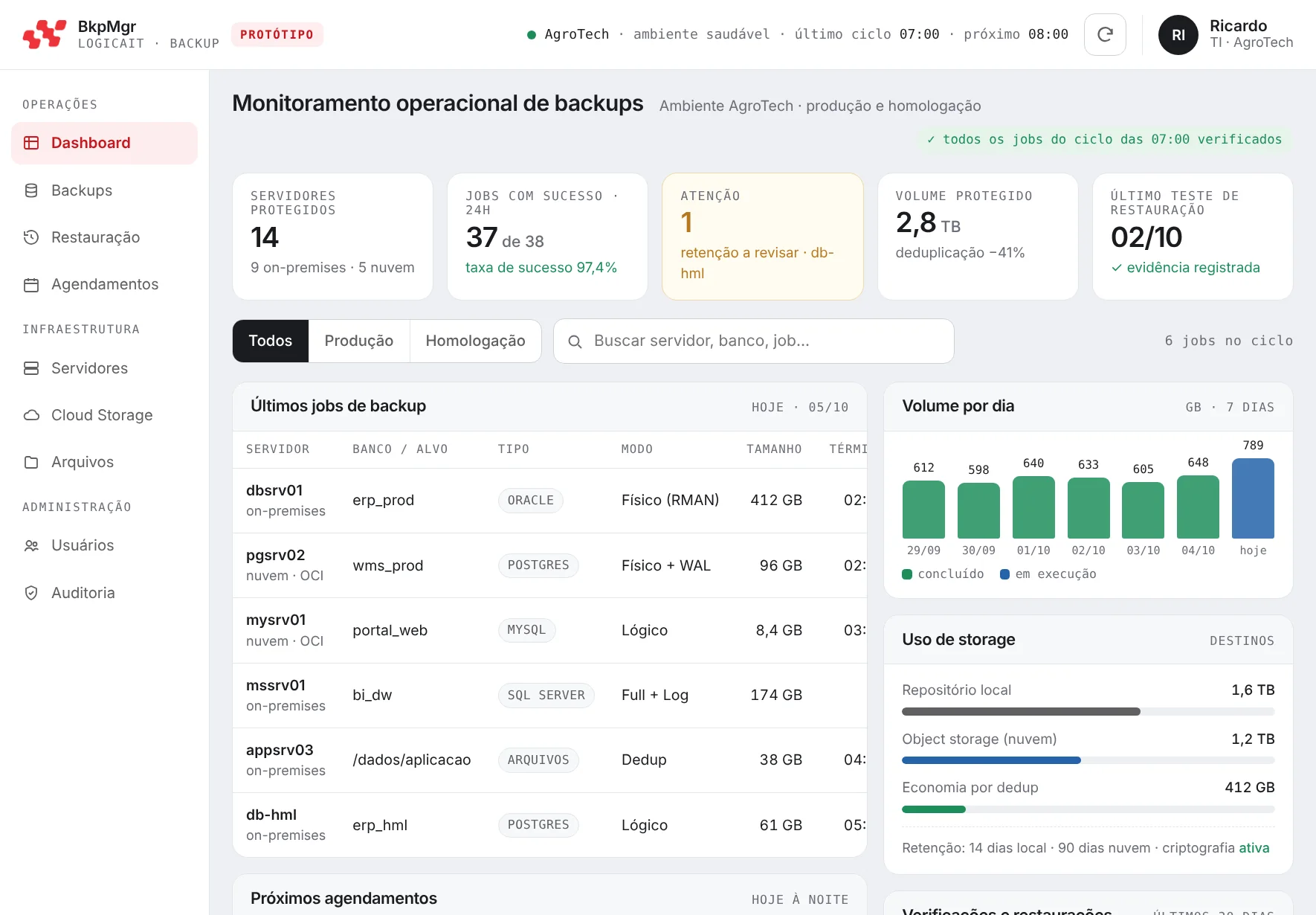This screenshot has width=1316, height=915.
Task: Click the em execução legend entry
Action: pos(1048,574)
